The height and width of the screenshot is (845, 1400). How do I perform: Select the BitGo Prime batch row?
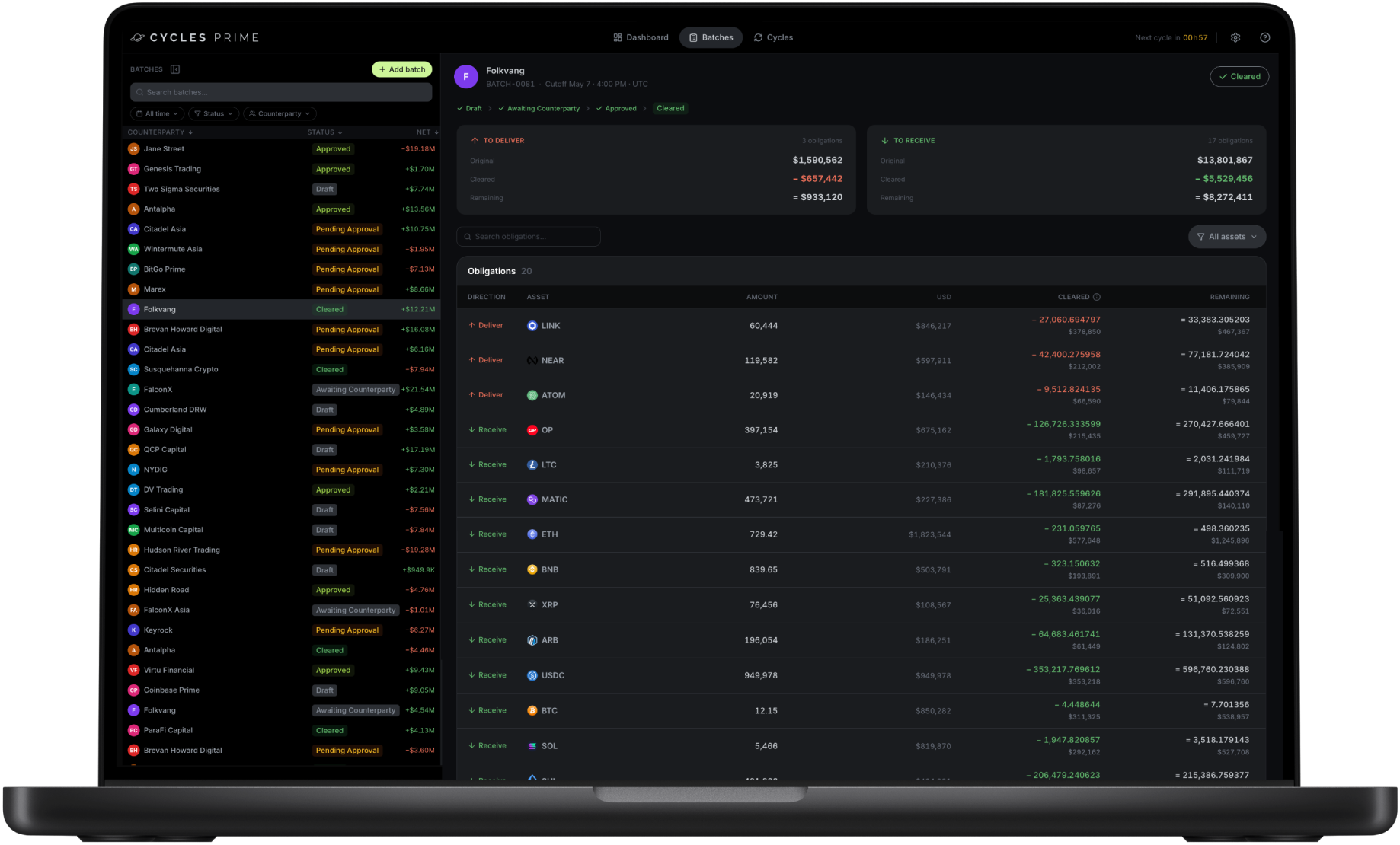pos(282,269)
